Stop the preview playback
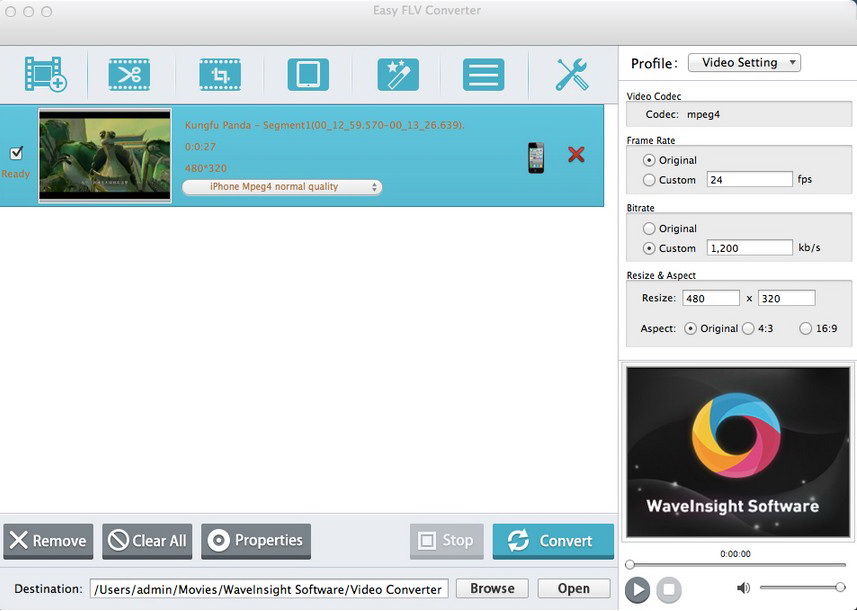The width and height of the screenshot is (857, 611). pos(668,590)
